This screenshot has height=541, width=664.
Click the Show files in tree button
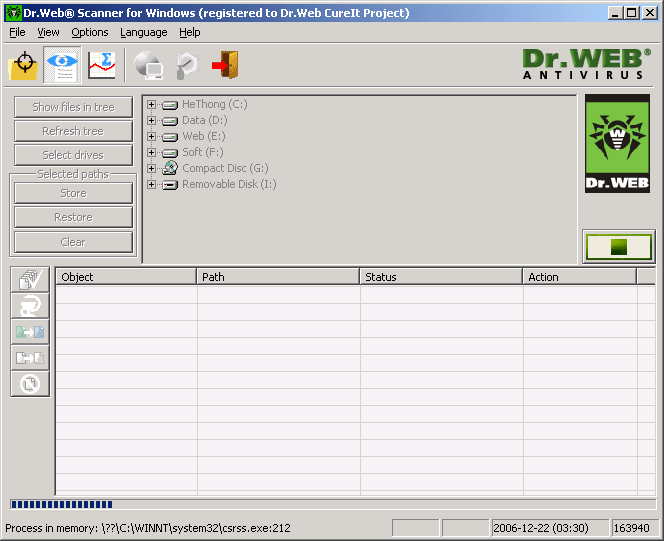[73, 107]
